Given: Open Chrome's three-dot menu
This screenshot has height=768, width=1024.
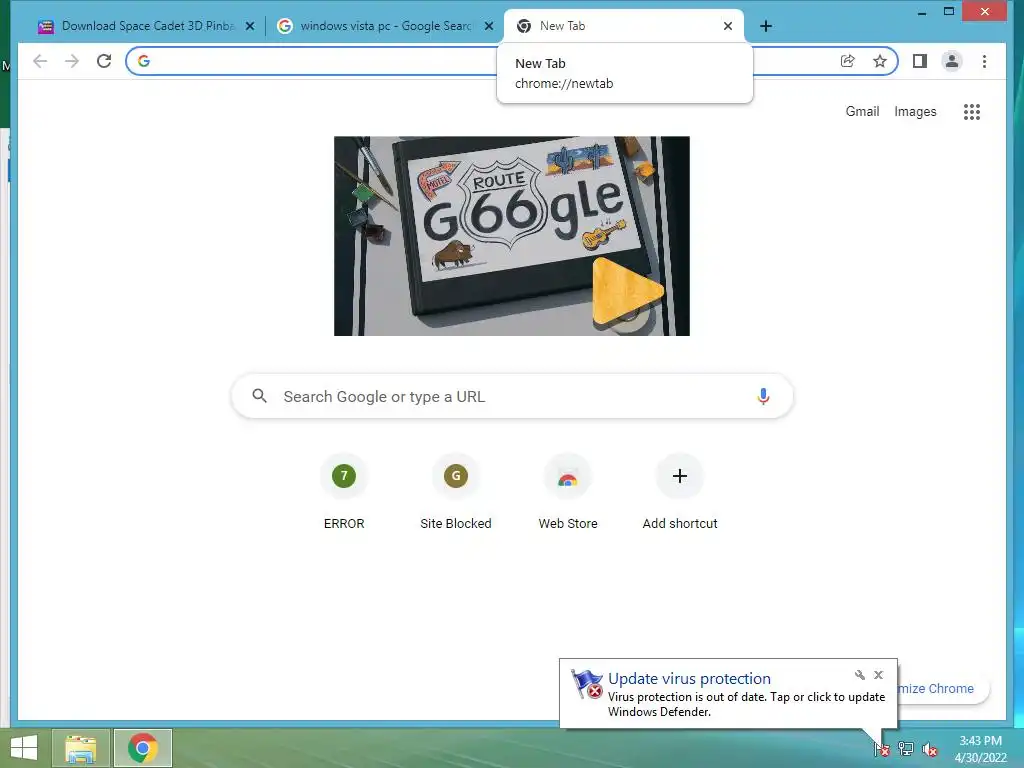Looking at the screenshot, I should point(984,61).
